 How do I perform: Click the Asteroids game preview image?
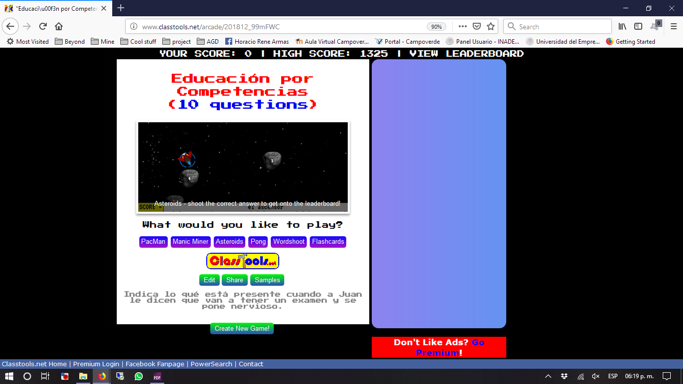pyautogui.click(x=243, y=167)
